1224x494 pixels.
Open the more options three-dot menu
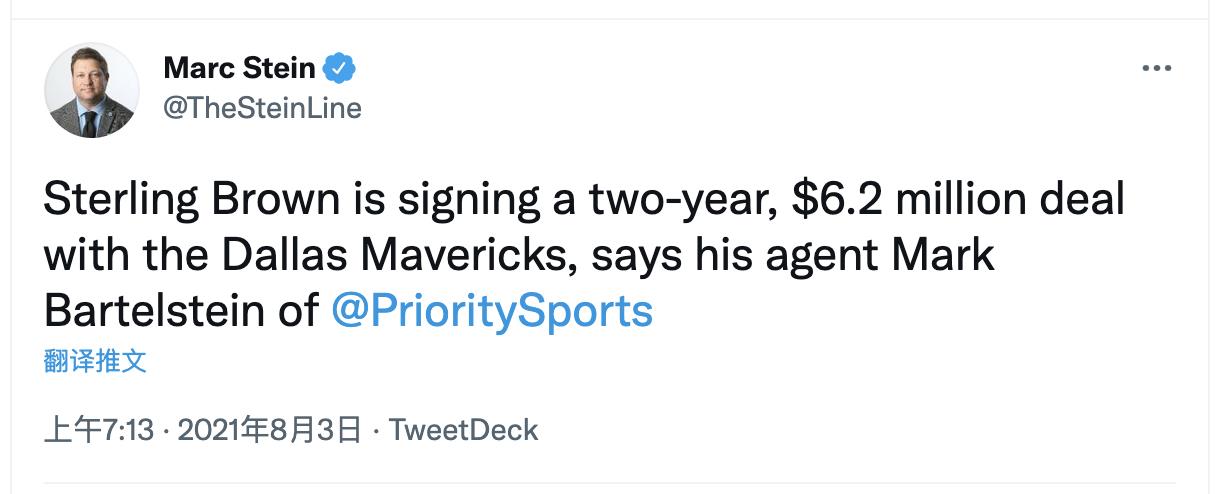tap(1156, 69)
